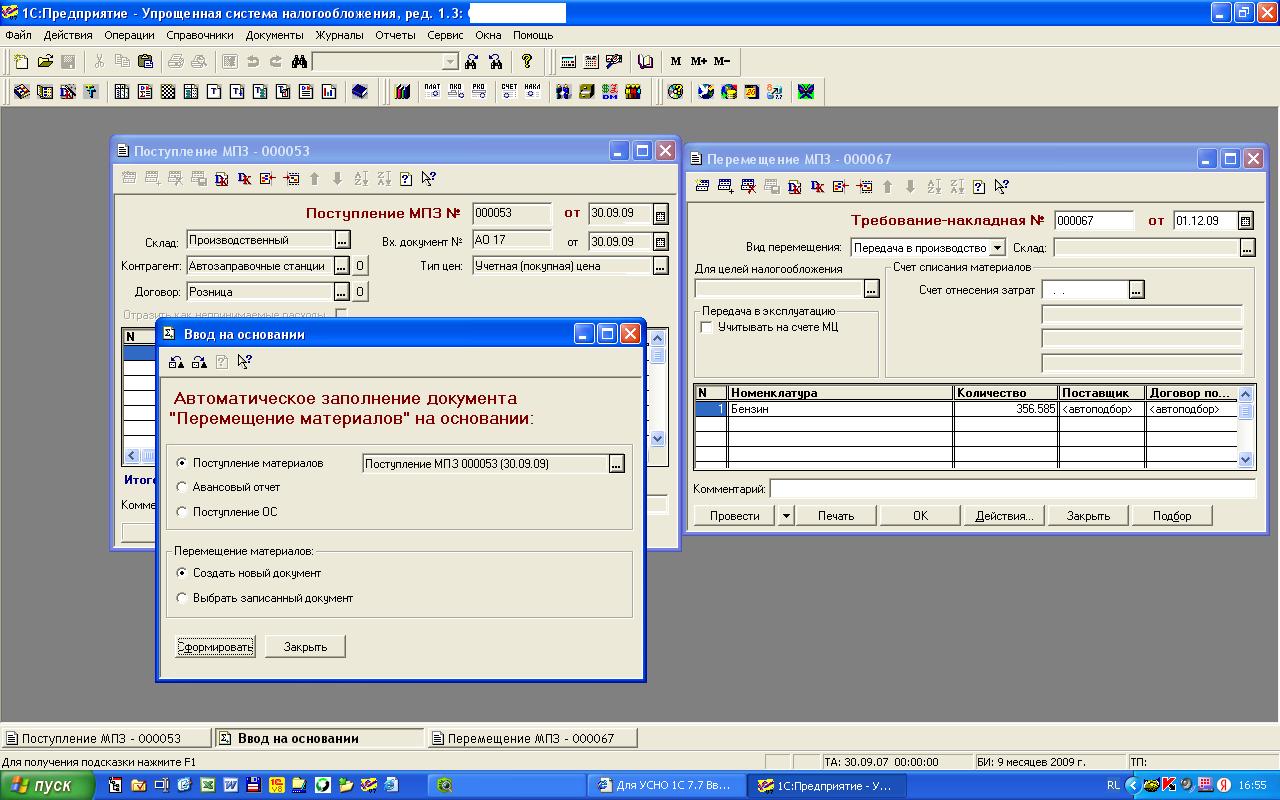Select the Бензин table row cell
The width and height of the screenshot is (1280, 800).
[x=840, y=409]
